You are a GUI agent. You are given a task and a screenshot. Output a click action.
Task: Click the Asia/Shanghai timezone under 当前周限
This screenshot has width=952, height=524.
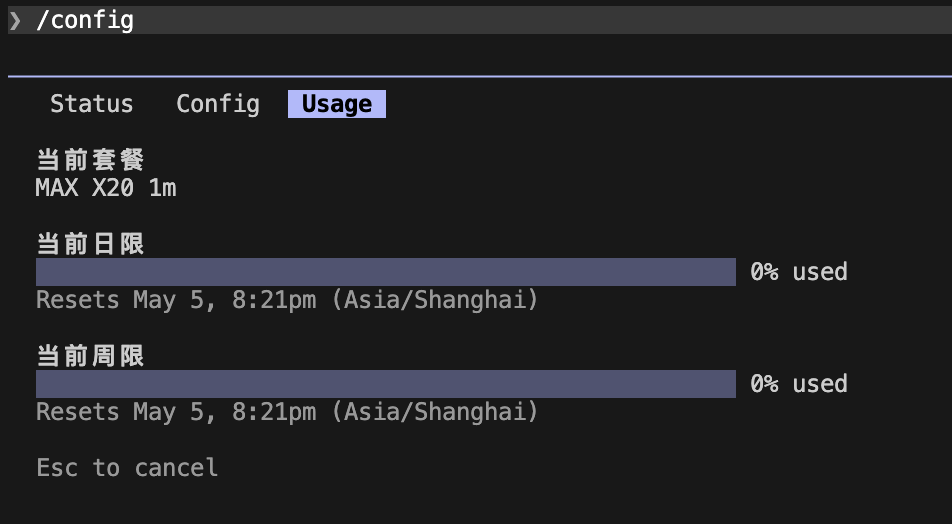tap(435, 412)
